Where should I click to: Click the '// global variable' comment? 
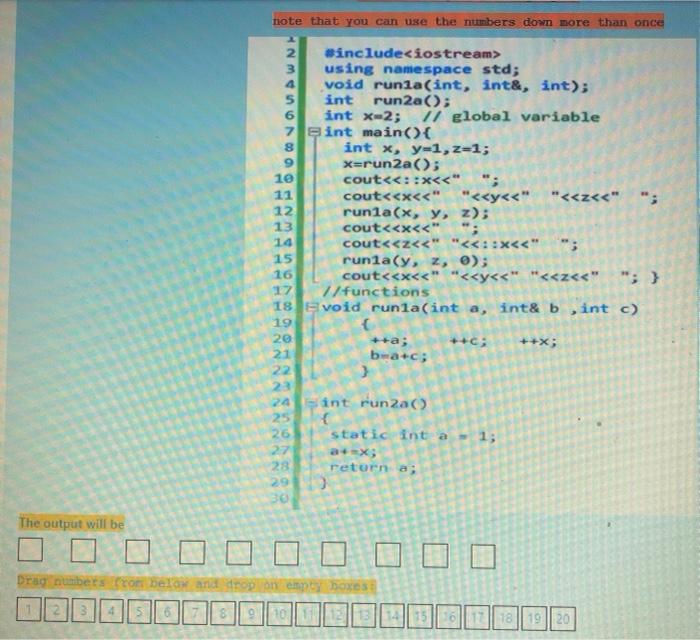pos(511,117)
